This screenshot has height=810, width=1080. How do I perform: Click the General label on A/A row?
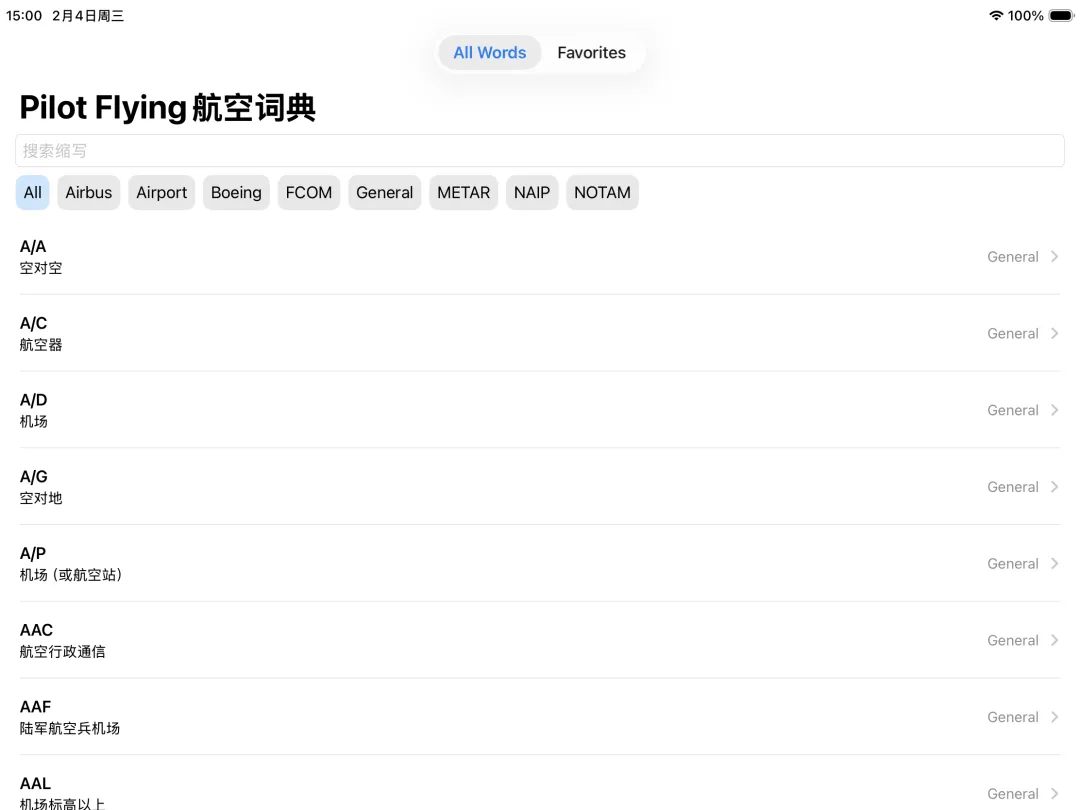tap(1012, 257)
